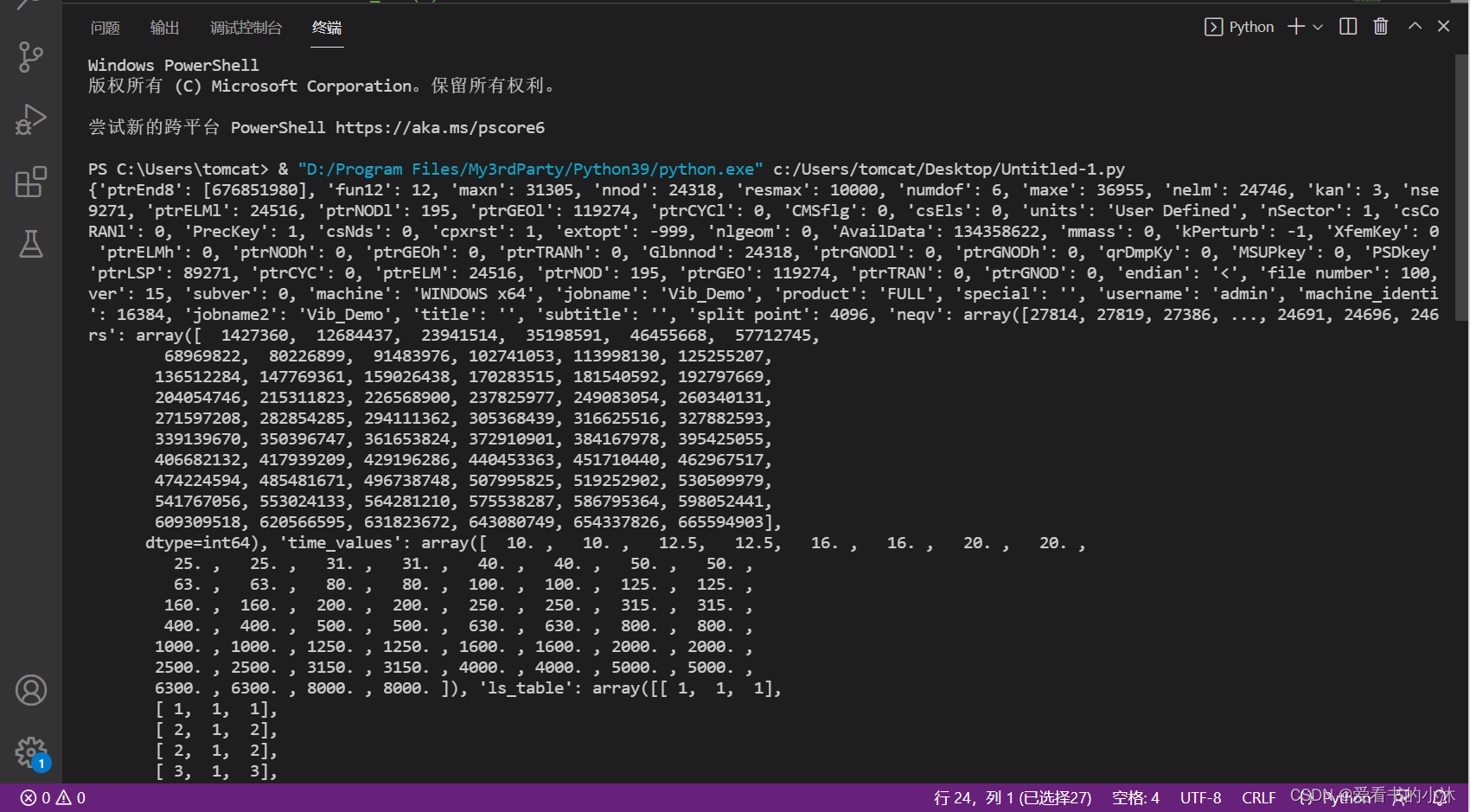The image size is (1470, 812).
Task: Click the 'Windows PowerShell' header line
Action: (x=173, y=66)
